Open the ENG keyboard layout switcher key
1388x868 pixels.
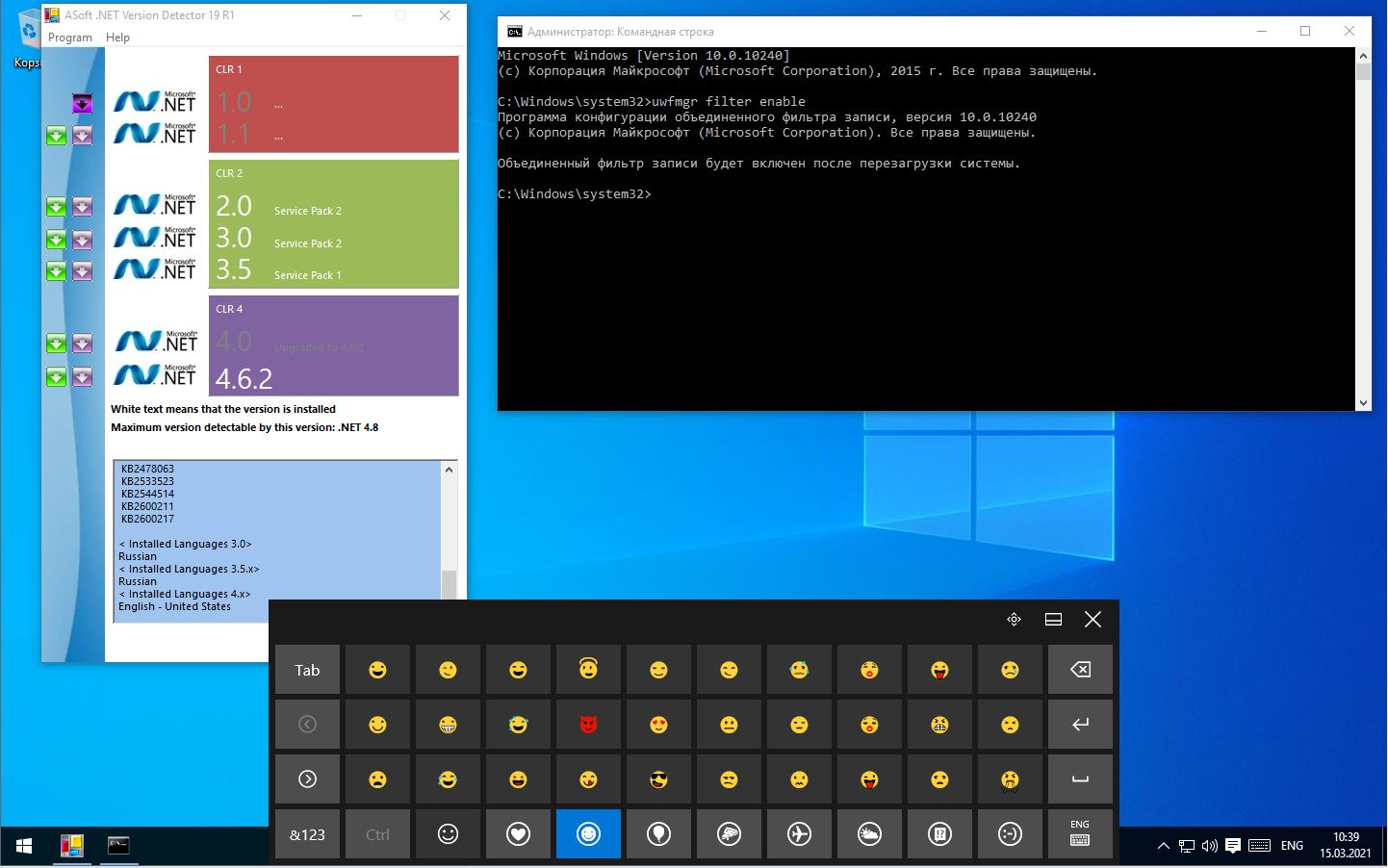(1080, 834)
